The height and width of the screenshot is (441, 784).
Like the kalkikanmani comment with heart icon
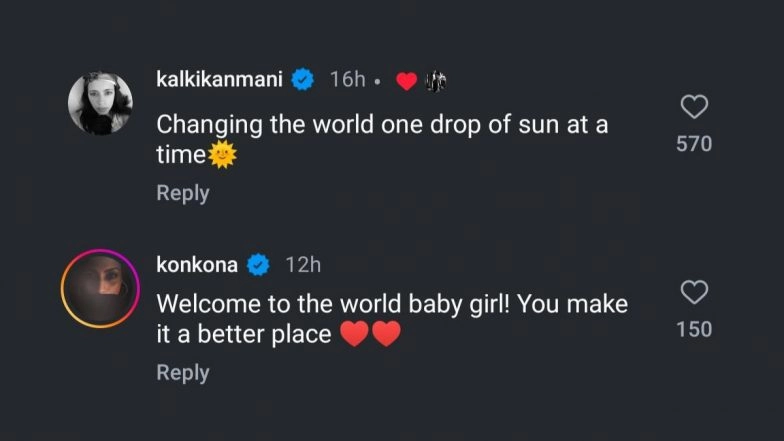pos(693,107)
